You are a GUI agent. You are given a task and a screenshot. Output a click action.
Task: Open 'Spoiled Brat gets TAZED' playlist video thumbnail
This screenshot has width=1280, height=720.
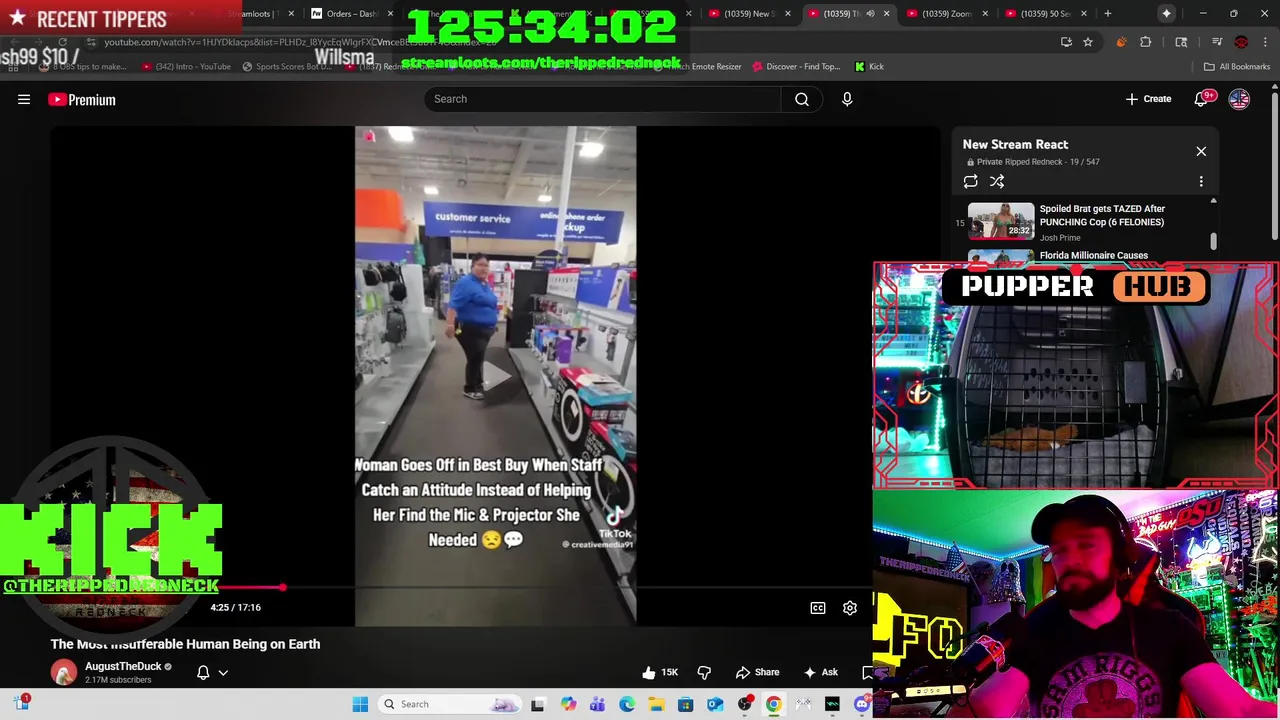[1001, 221]
